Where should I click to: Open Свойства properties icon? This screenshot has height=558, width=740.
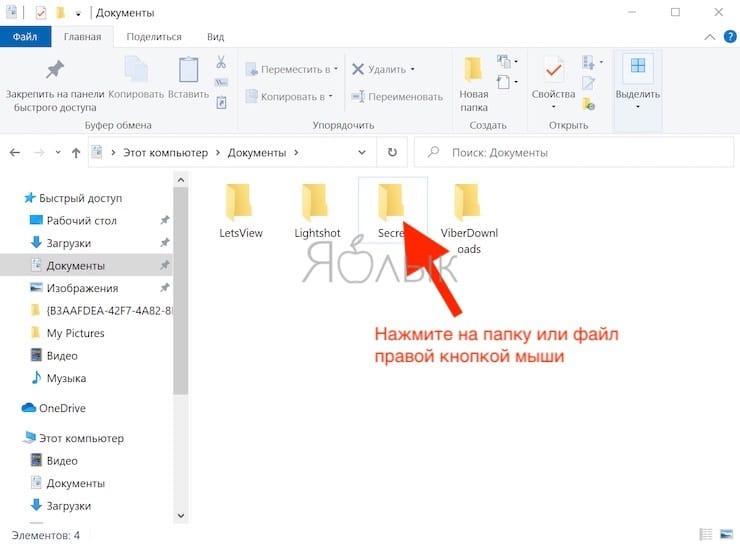553,70
